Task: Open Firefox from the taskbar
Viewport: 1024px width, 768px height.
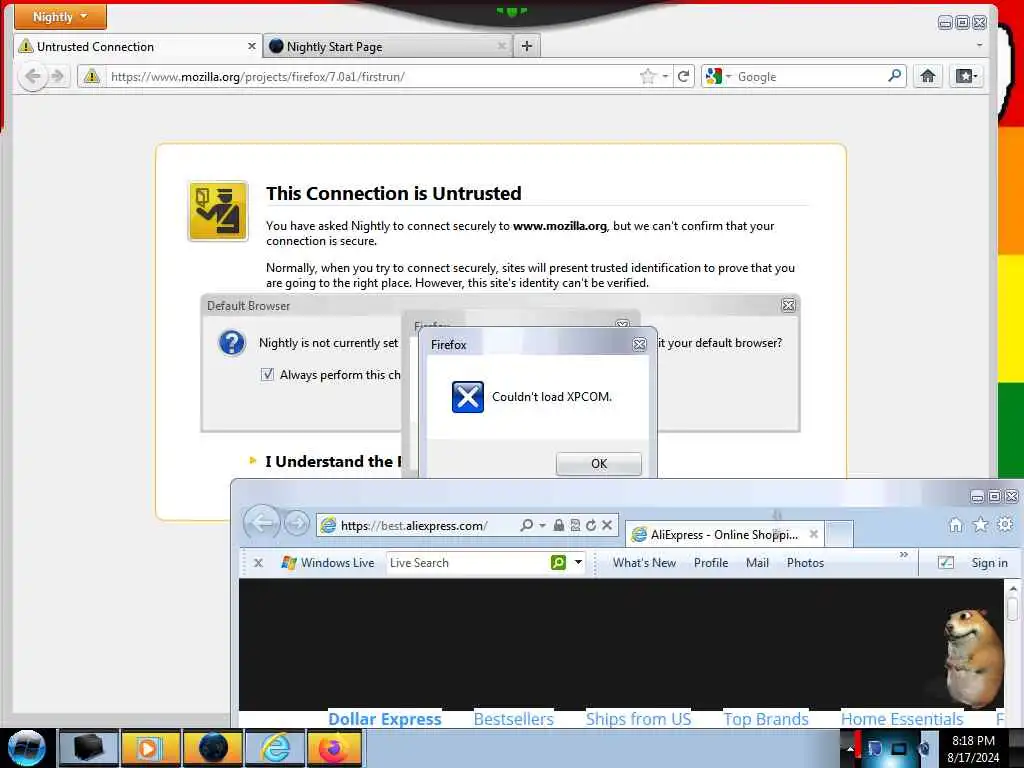Action: [x=334, y=748]
